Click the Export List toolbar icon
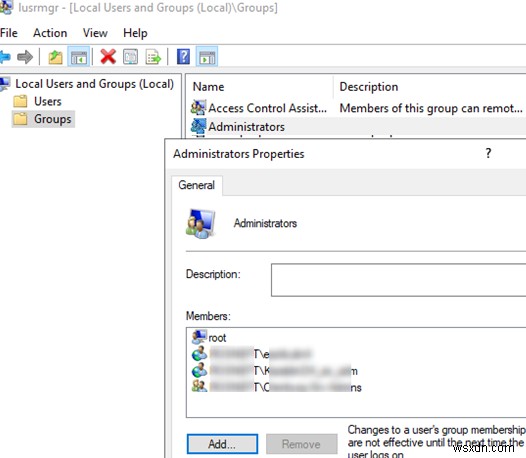This screenshot has width=526, height=458. click(x=153, y=57)
